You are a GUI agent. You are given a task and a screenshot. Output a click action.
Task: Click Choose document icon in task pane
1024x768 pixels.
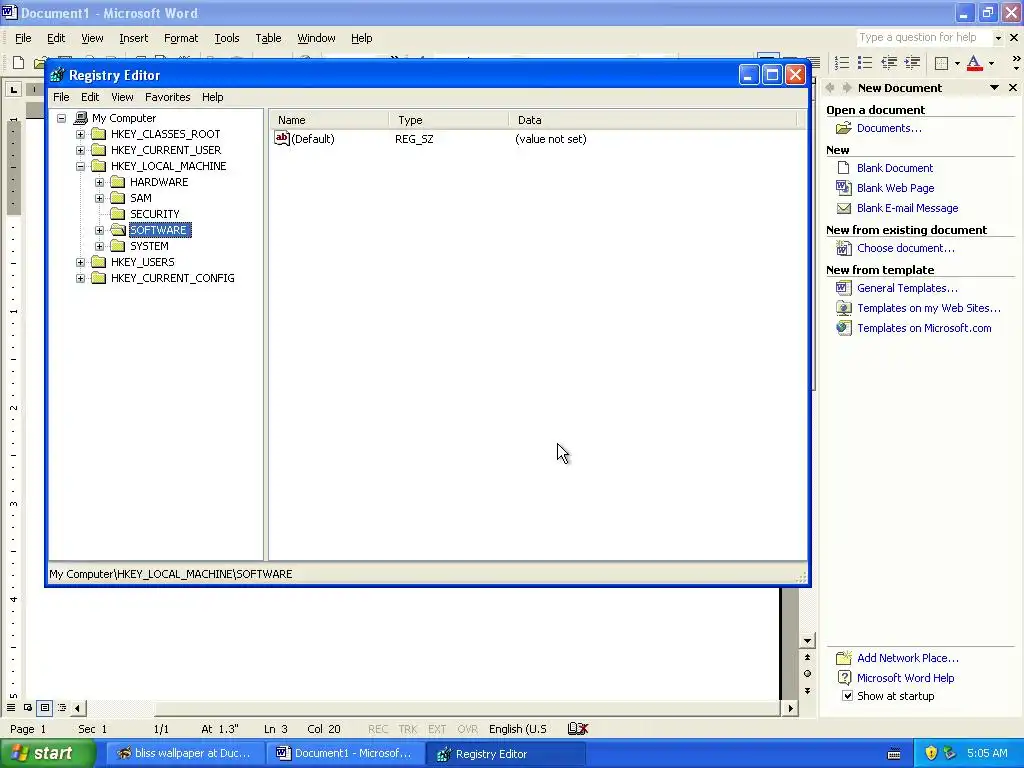click(844, 248)
